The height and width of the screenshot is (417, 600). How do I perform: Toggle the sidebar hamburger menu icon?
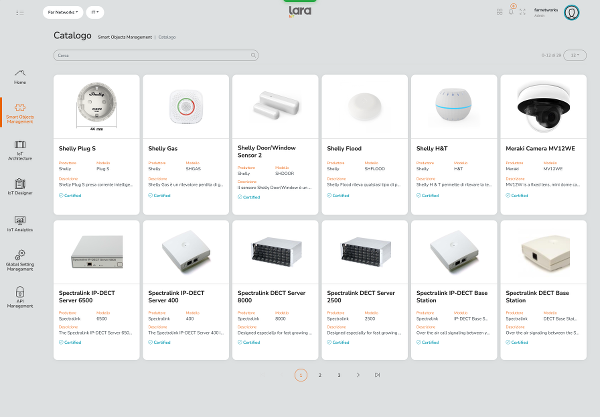pyautogui.click(x=20, y=13)
